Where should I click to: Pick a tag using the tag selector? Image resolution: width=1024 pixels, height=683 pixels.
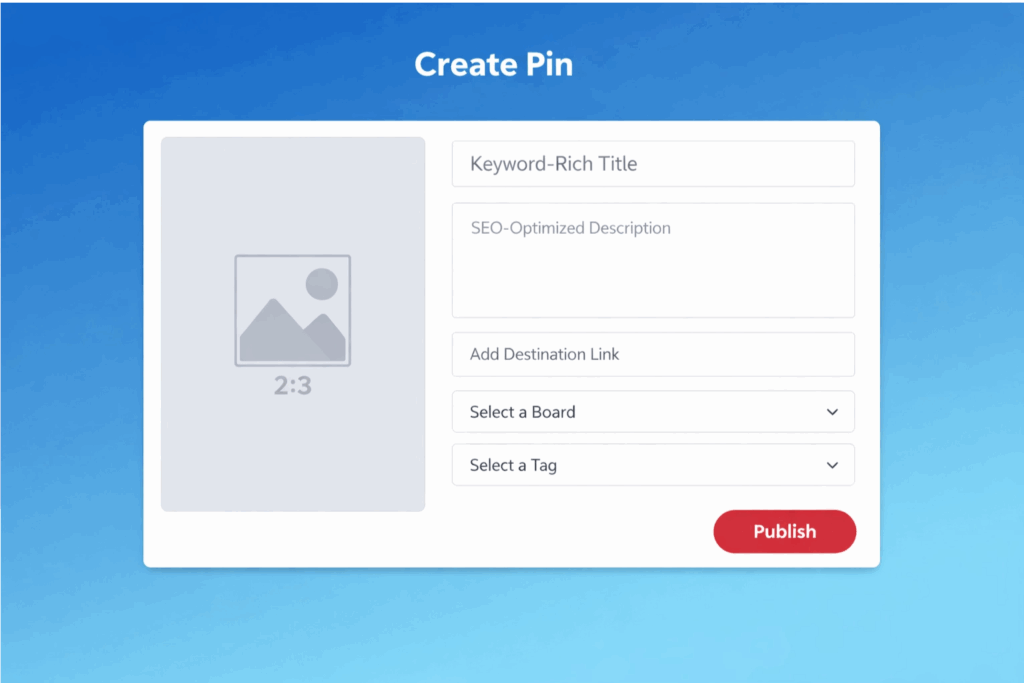653,465
